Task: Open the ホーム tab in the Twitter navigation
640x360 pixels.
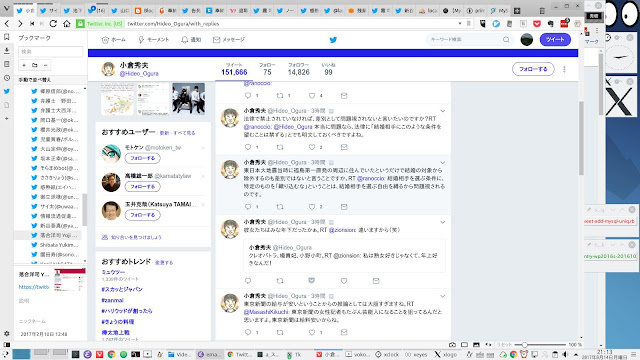Action: click(114, 40)
